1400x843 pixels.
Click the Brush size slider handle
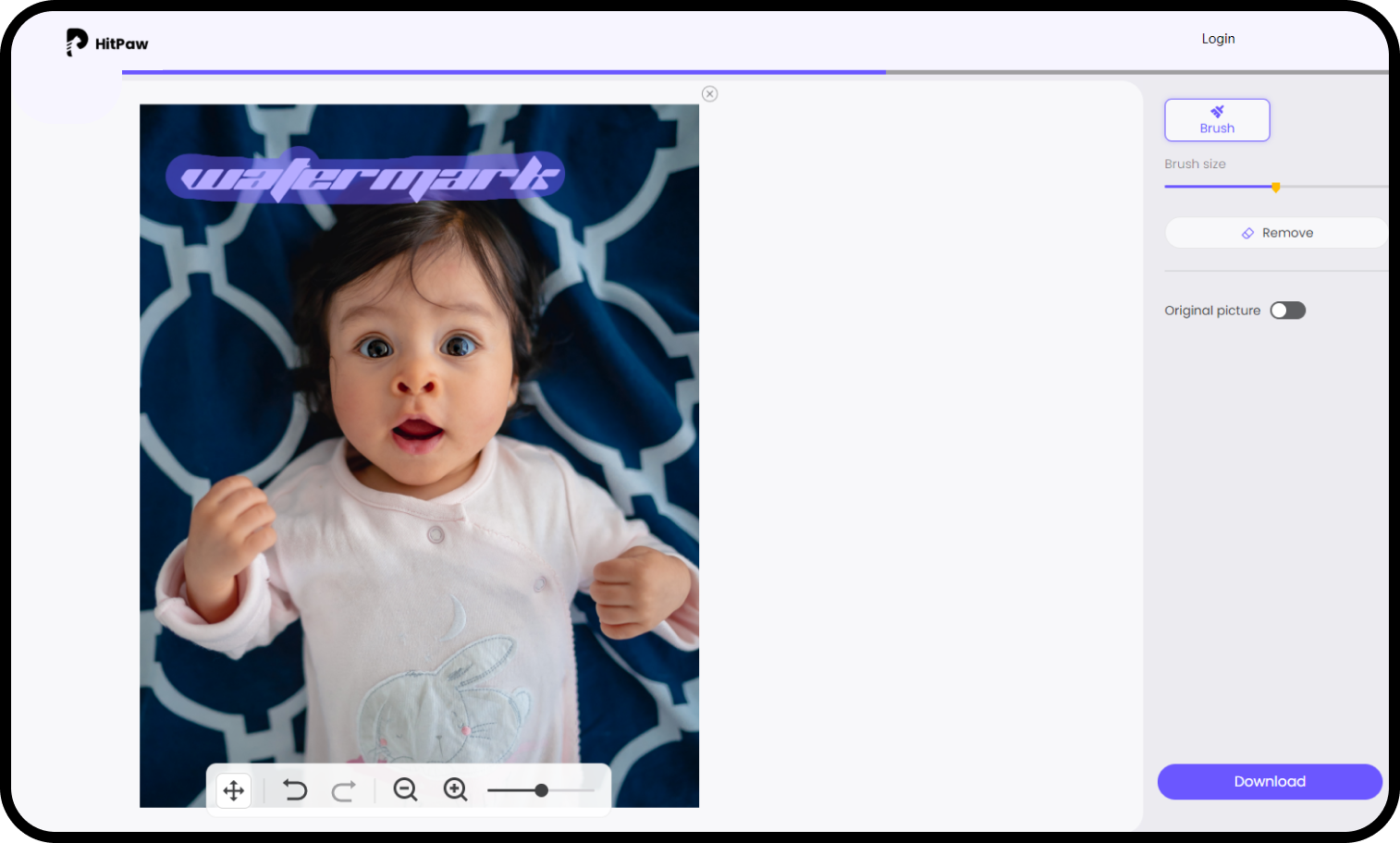[x=1276, y=186]
